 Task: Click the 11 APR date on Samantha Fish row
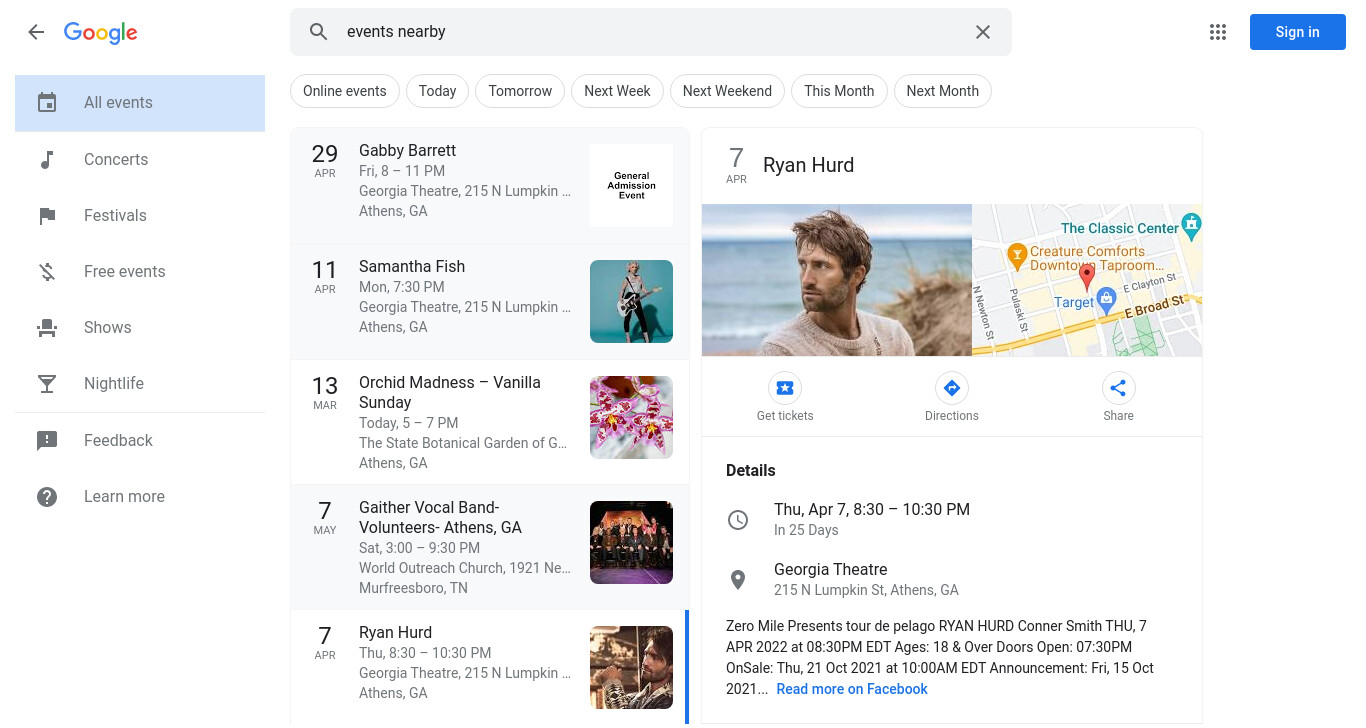[x=325, y=276]
